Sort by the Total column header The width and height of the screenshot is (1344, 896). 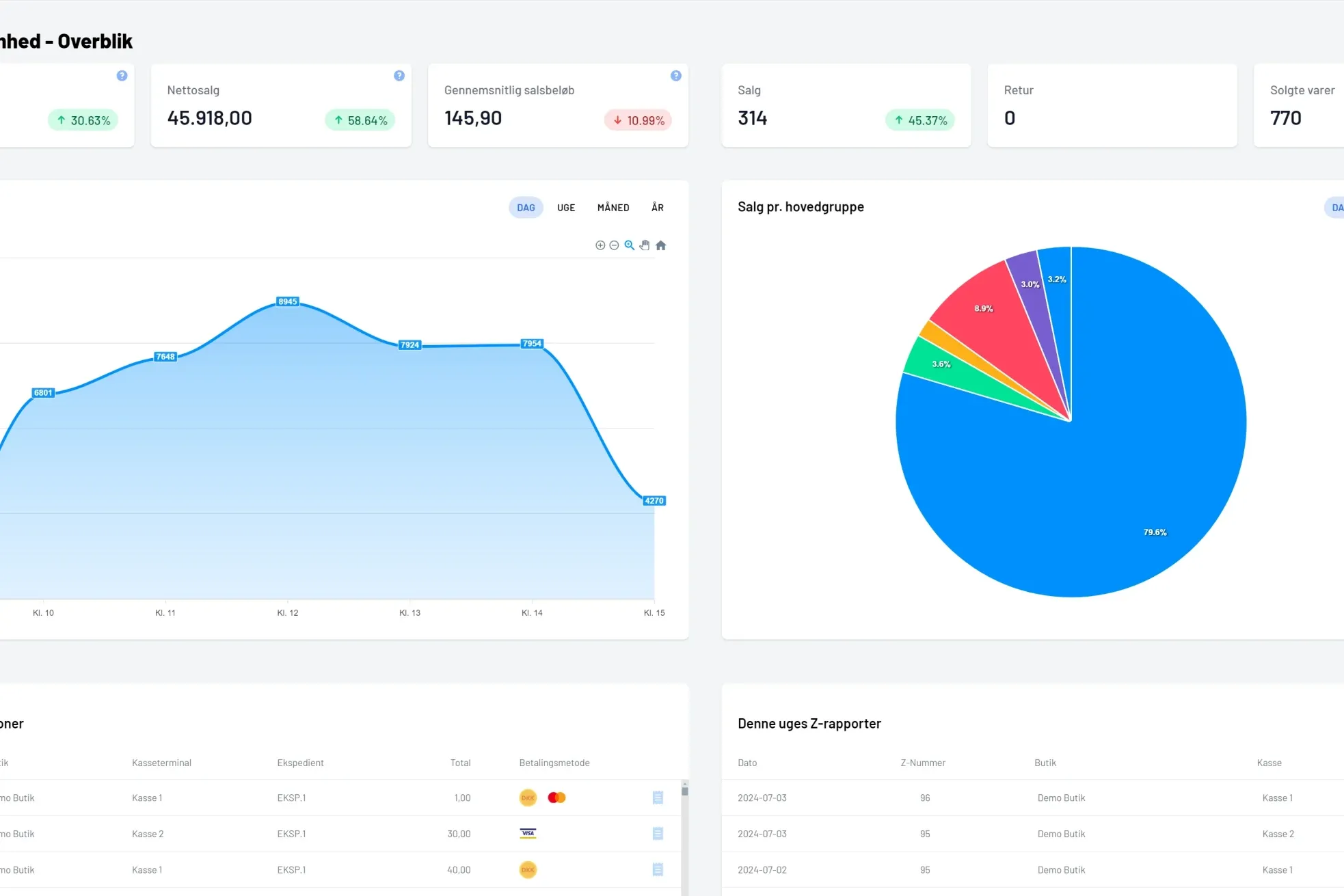460,763
